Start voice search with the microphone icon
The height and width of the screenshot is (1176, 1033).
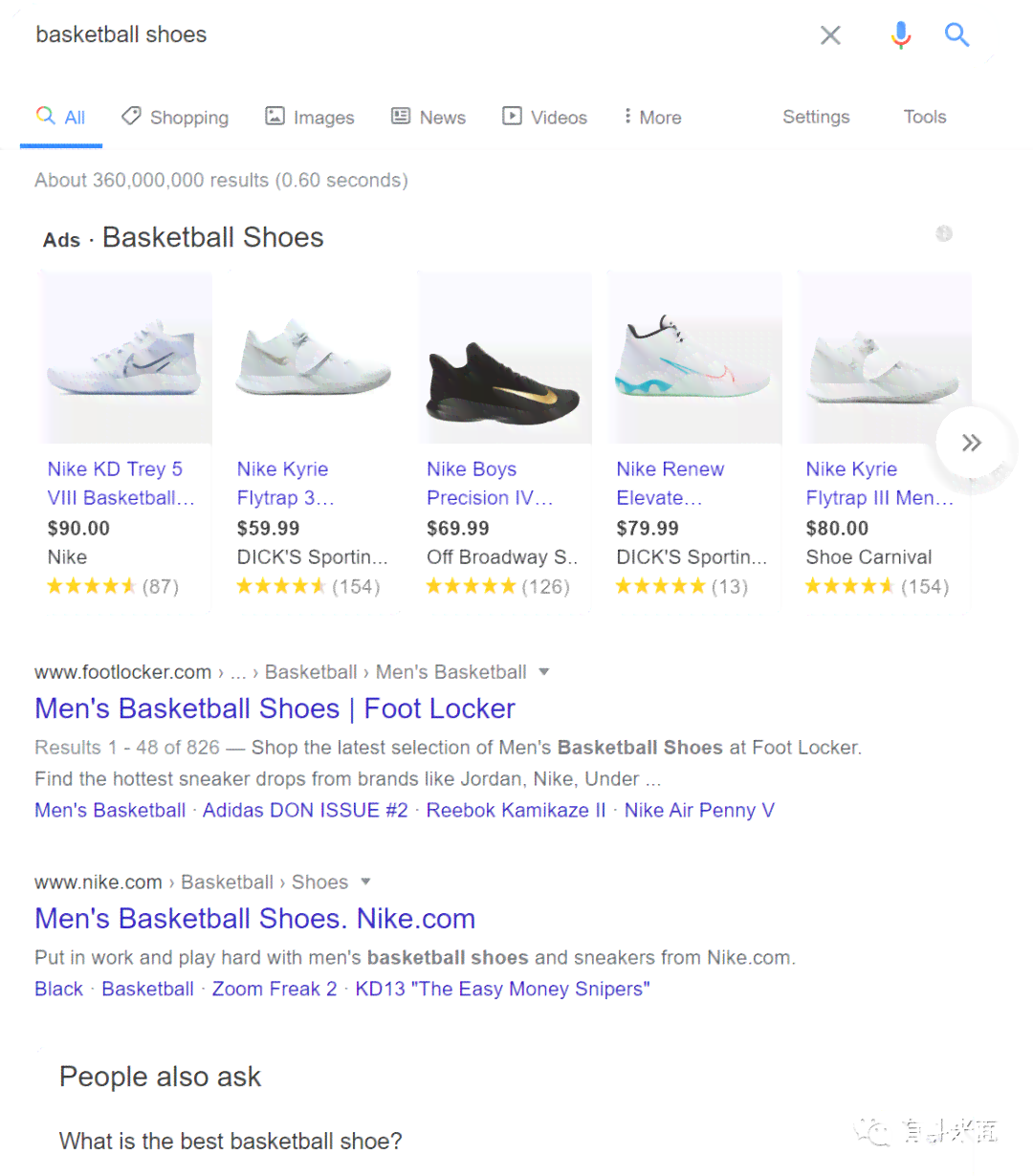(900, 35)
